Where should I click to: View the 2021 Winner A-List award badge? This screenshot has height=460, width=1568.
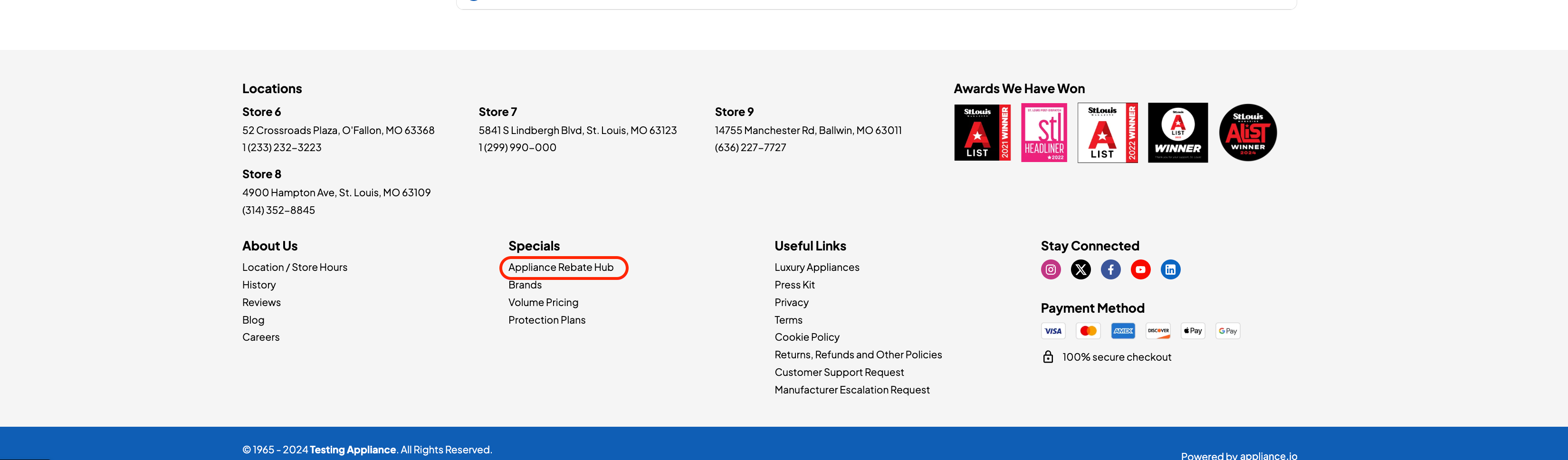(983, 133)
